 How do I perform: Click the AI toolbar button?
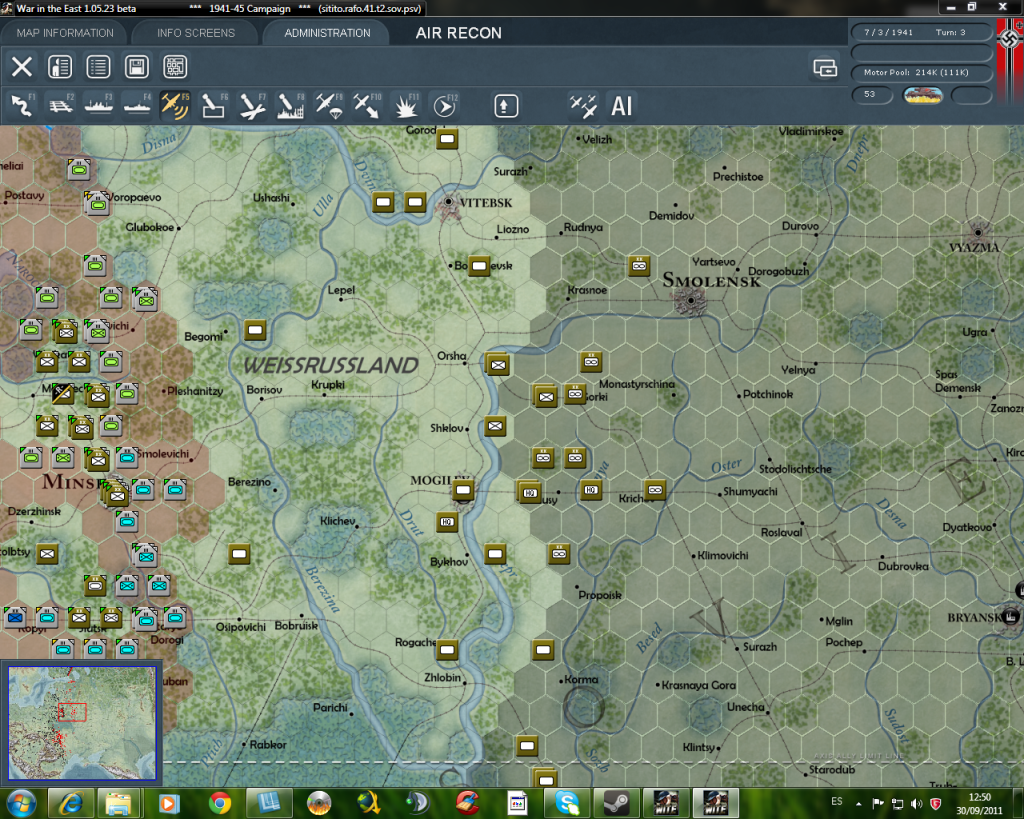(621, 106)
